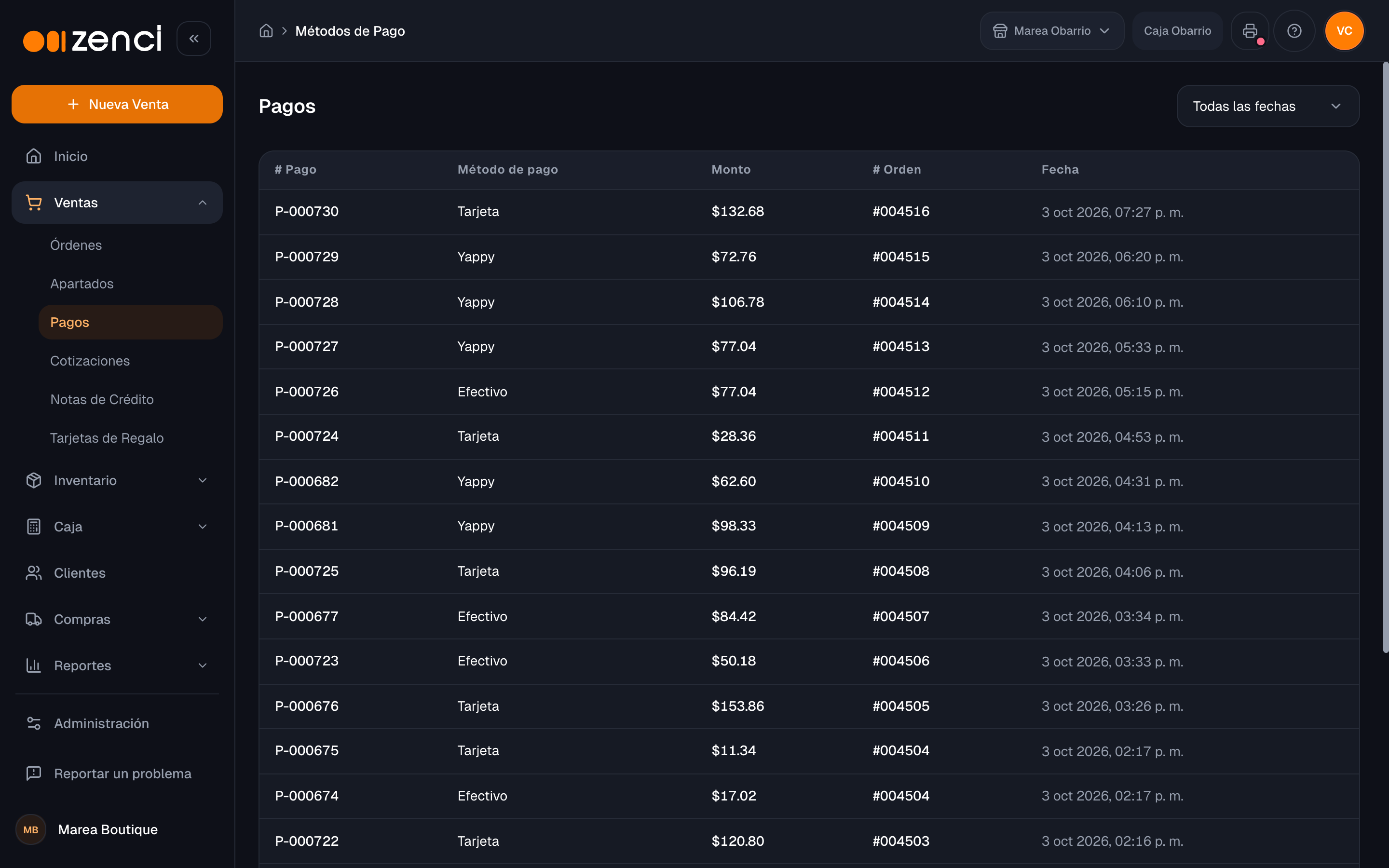Expand the Reportes section chevron
Image resolution: width=1389 pixels, height=868 pixels.
point(203,665)
